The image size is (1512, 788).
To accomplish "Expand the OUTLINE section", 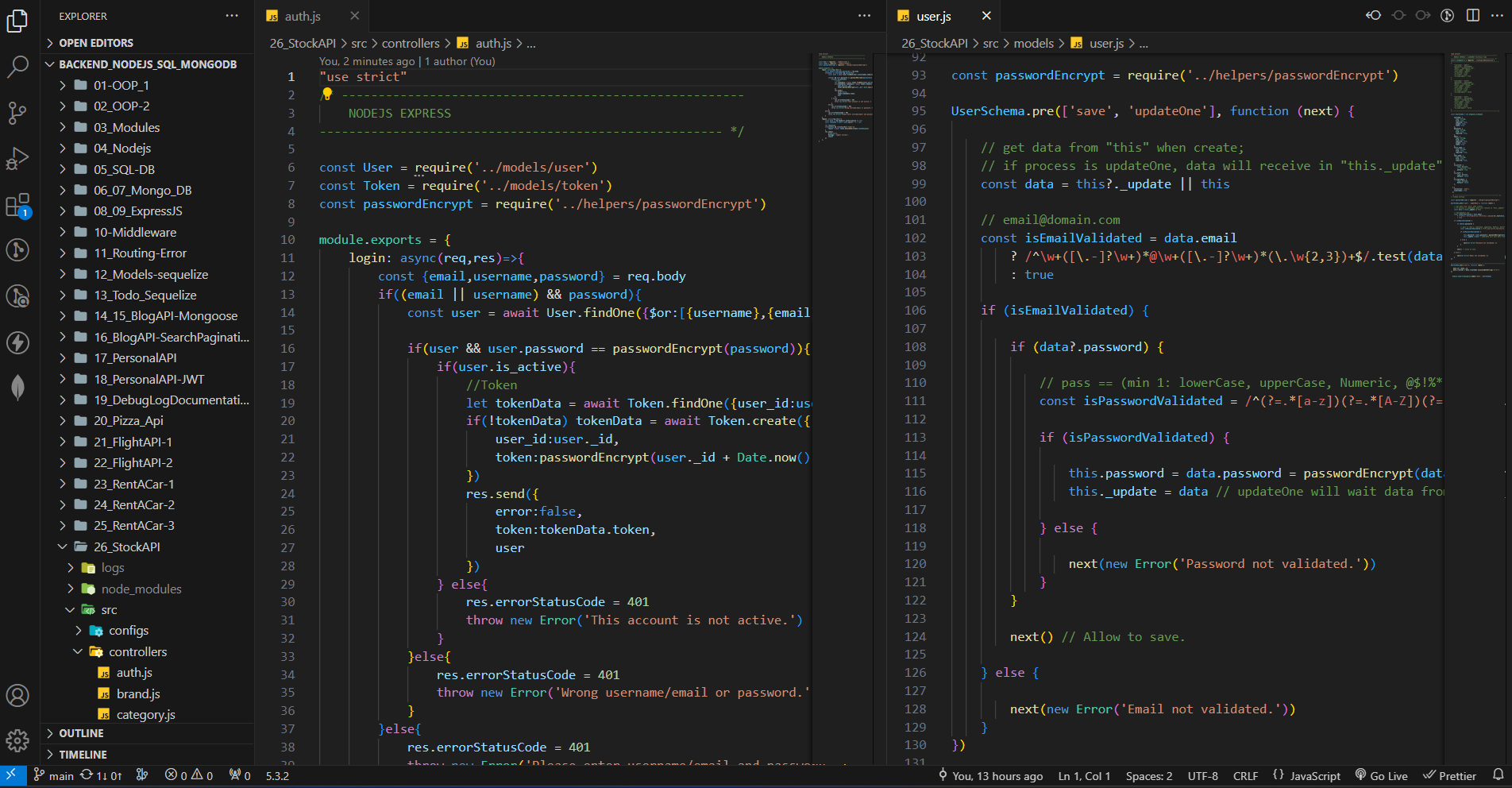I will (81, 733).
